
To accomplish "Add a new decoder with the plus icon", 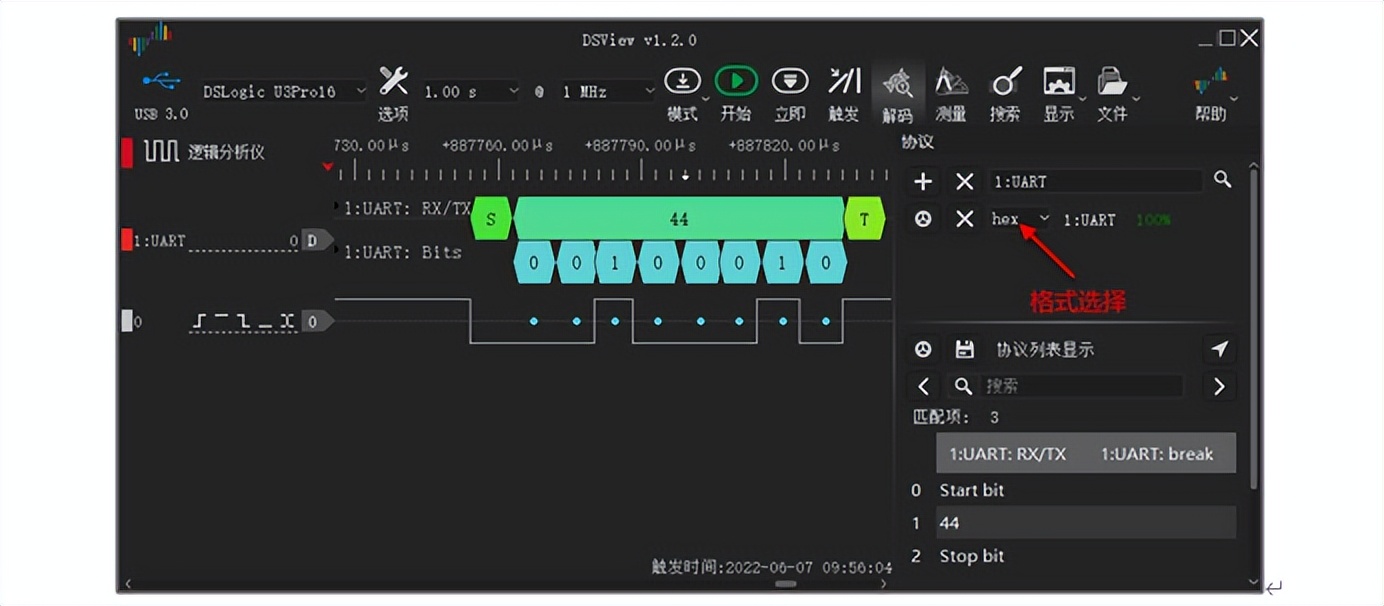I will point(923,181).
